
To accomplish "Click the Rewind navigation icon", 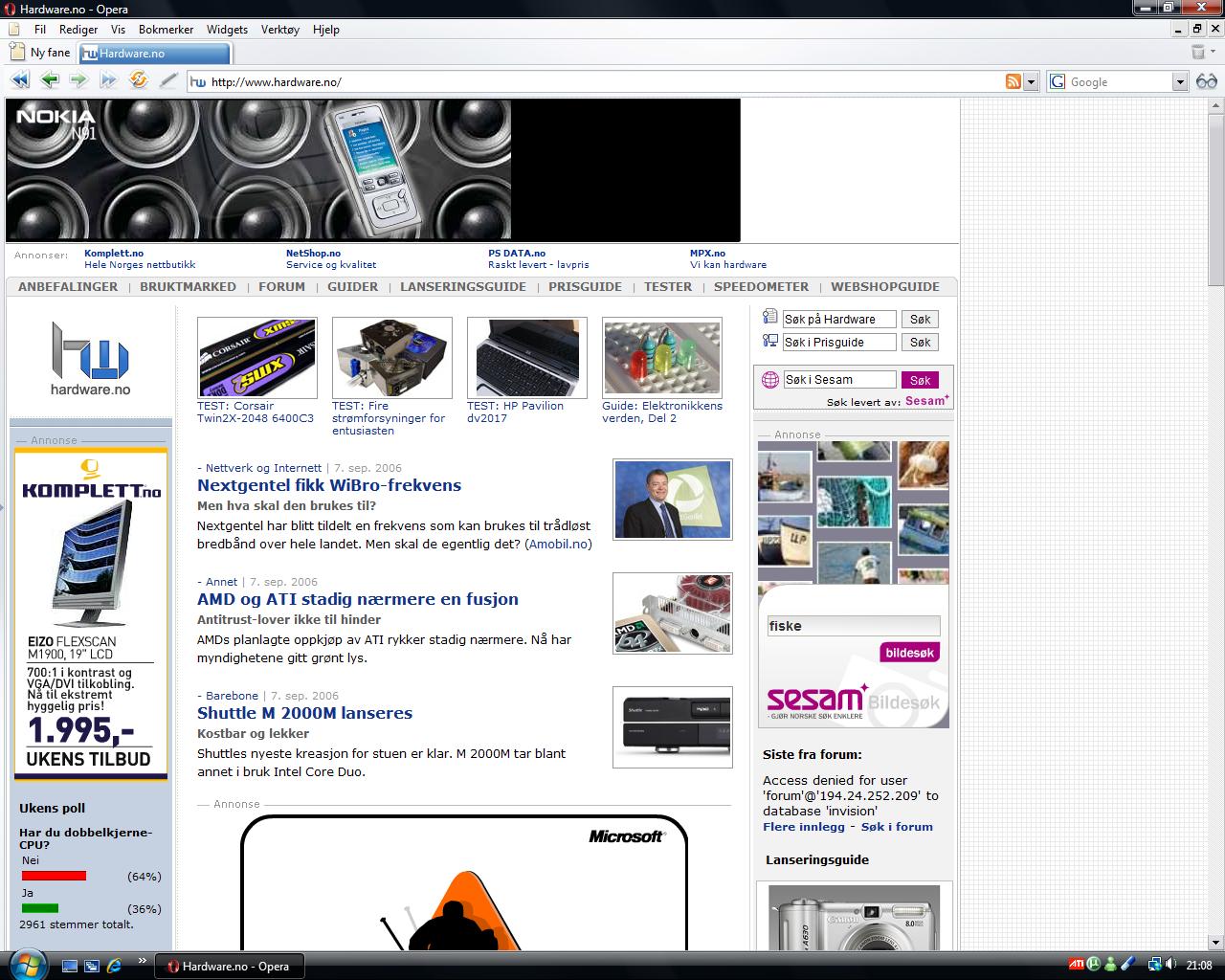I will tap(20, 81).
